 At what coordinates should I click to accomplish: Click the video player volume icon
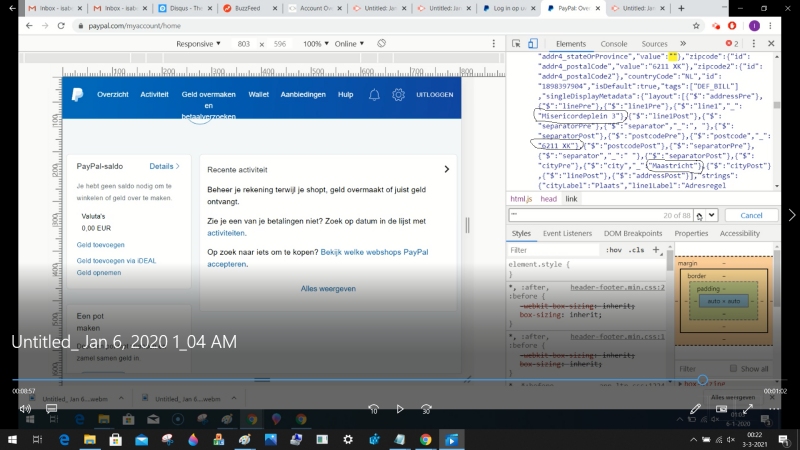25,408
